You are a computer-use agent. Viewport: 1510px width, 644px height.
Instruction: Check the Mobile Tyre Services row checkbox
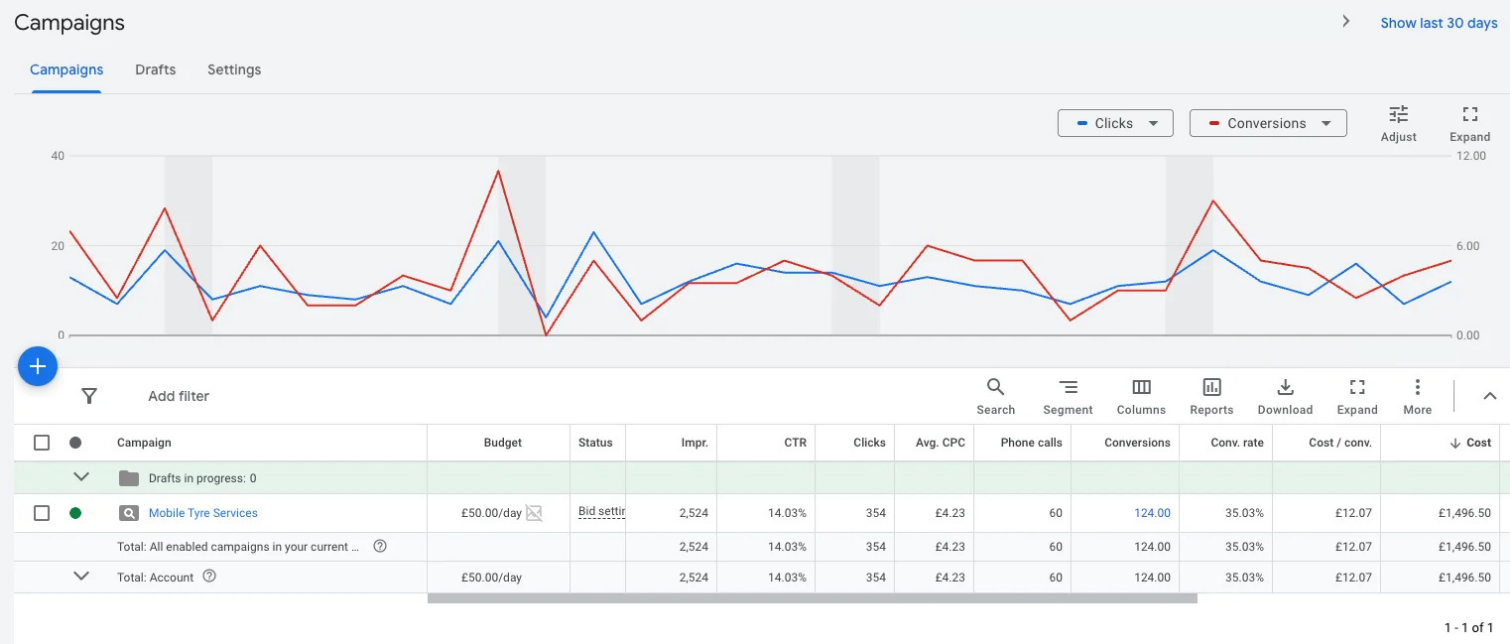click(x=41, y=513)
